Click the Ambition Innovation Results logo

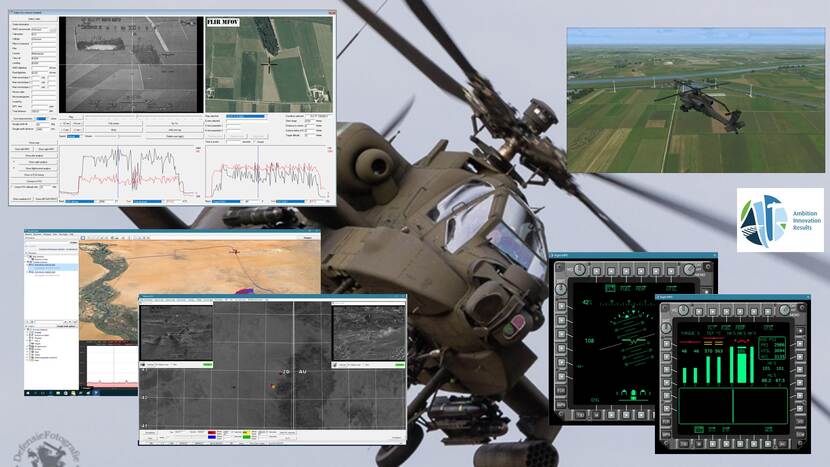point(780,219)
